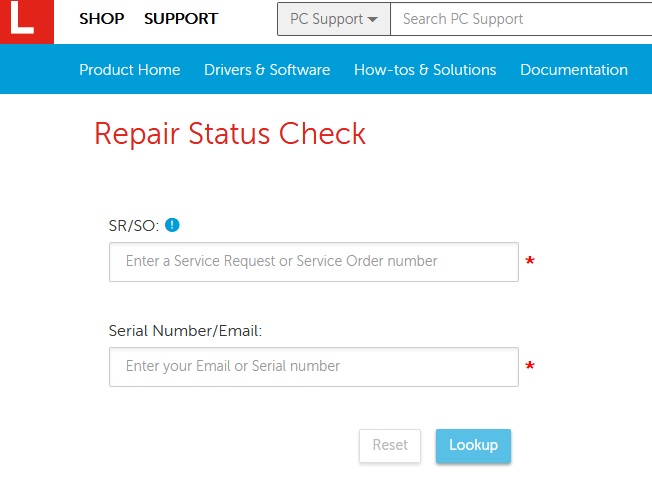Click the PC Support dropdown arrow
This screenshot has width=652, height=482.
click(x=373, y=20)
